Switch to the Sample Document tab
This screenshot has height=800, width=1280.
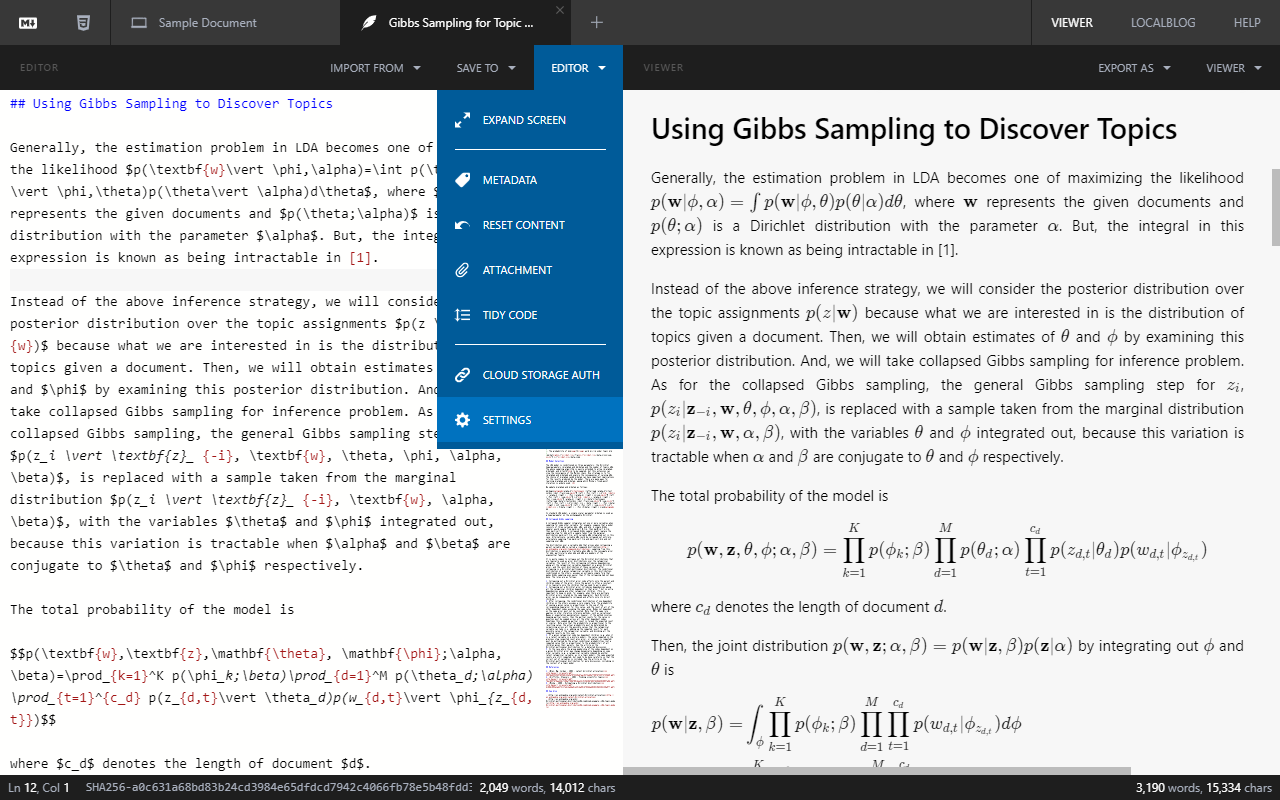tap(224, 22)
